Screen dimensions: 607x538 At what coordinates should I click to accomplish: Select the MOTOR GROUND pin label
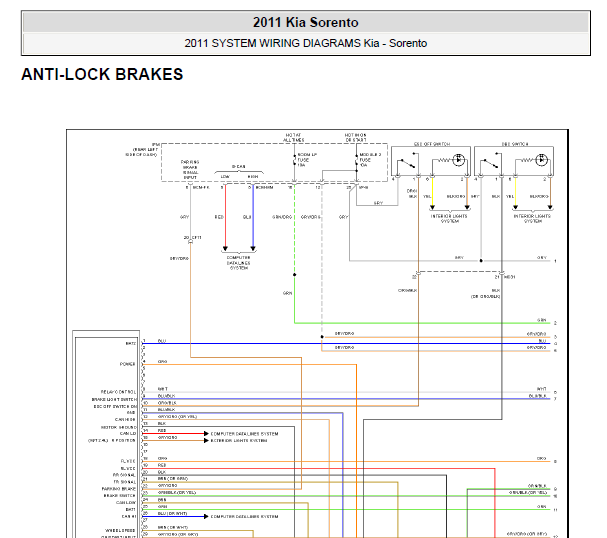118,427
